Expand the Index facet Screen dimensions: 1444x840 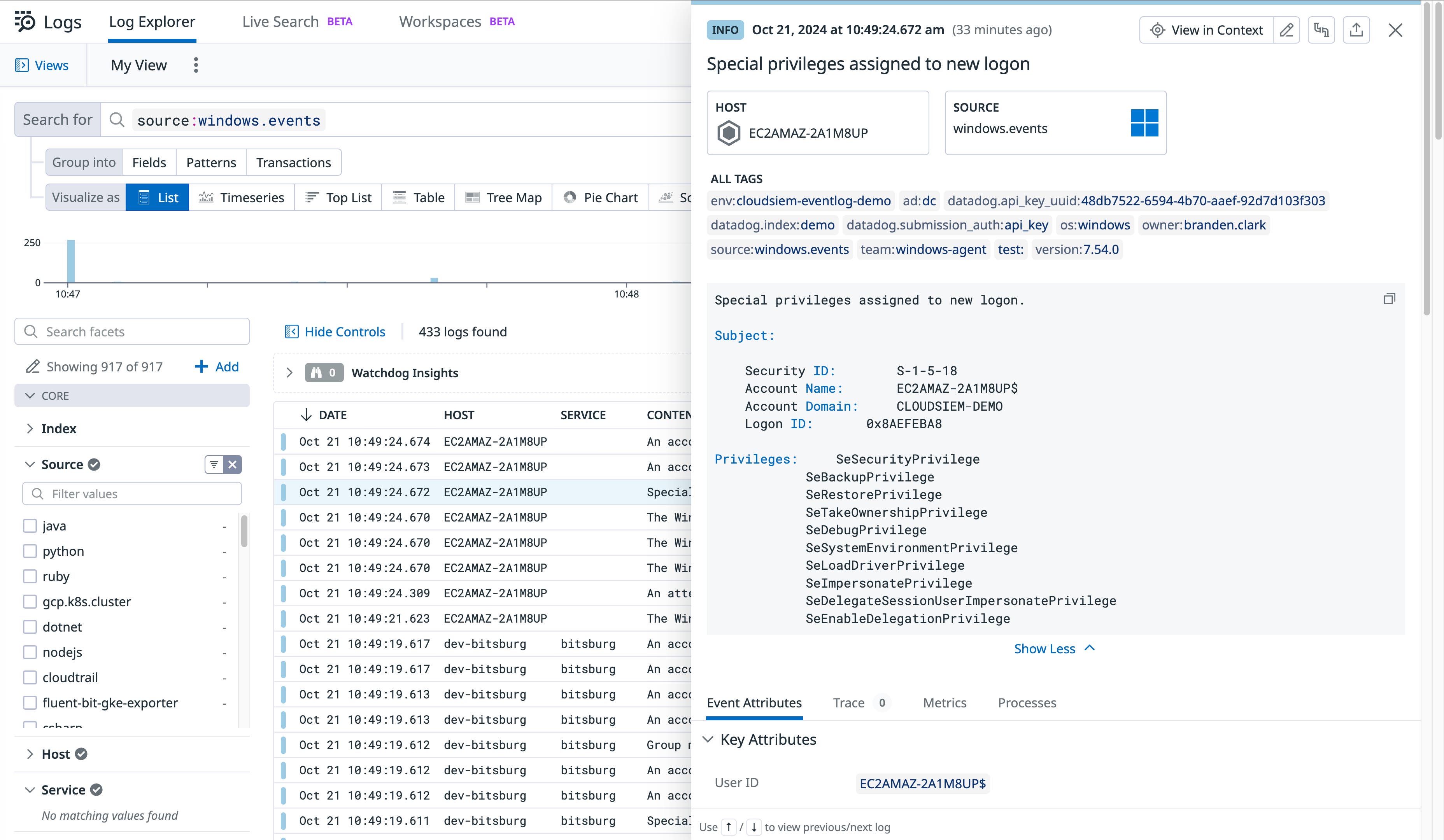[30, 428]
